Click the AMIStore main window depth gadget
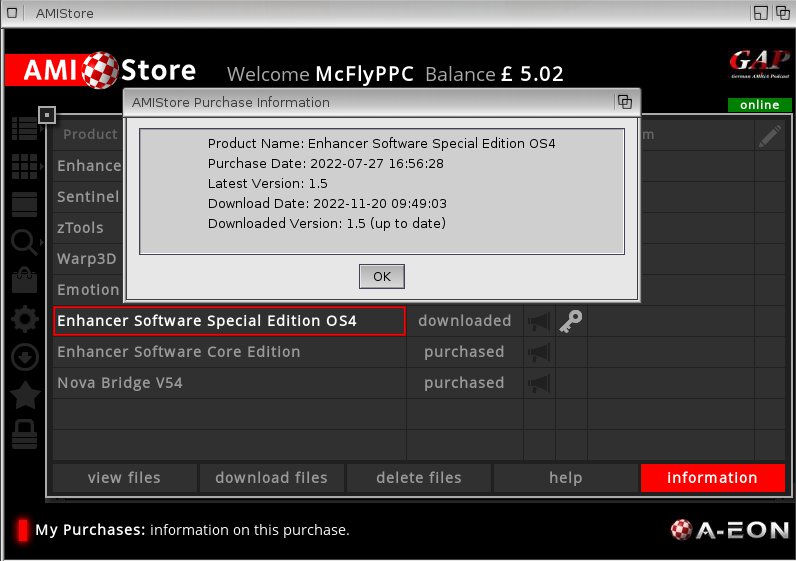This screenshot has width=796, height=561. tap(783, 13)
